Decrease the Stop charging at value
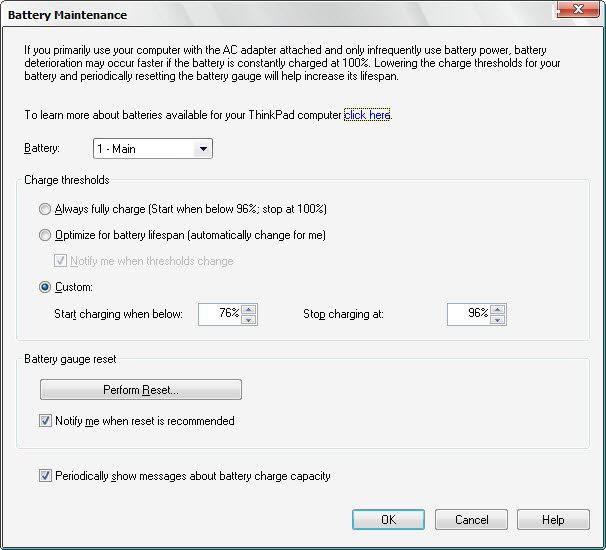This screenshot has width=606, height=550. (x=497, y=320)
